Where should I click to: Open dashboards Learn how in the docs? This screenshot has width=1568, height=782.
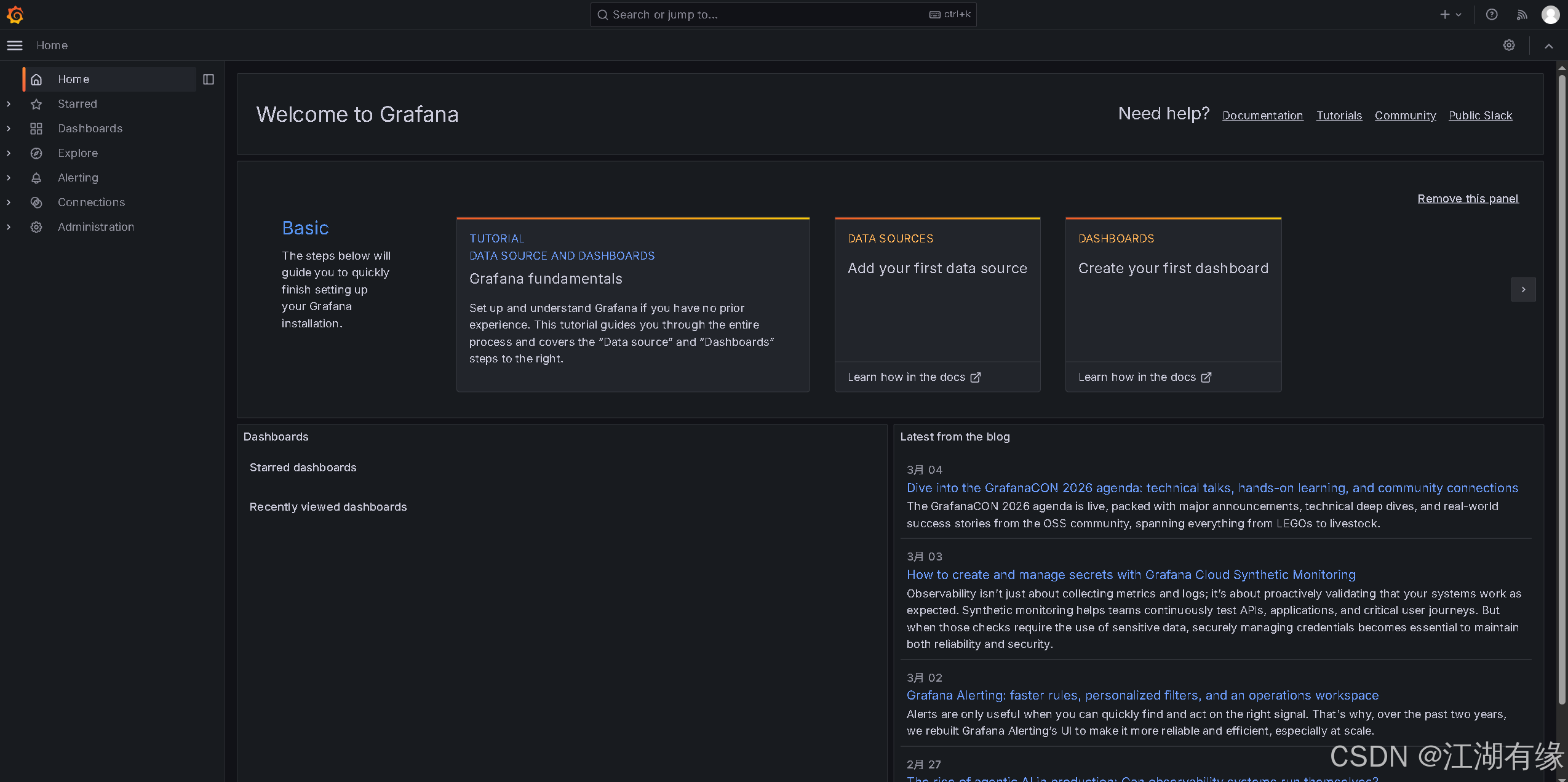[1144, 377]
